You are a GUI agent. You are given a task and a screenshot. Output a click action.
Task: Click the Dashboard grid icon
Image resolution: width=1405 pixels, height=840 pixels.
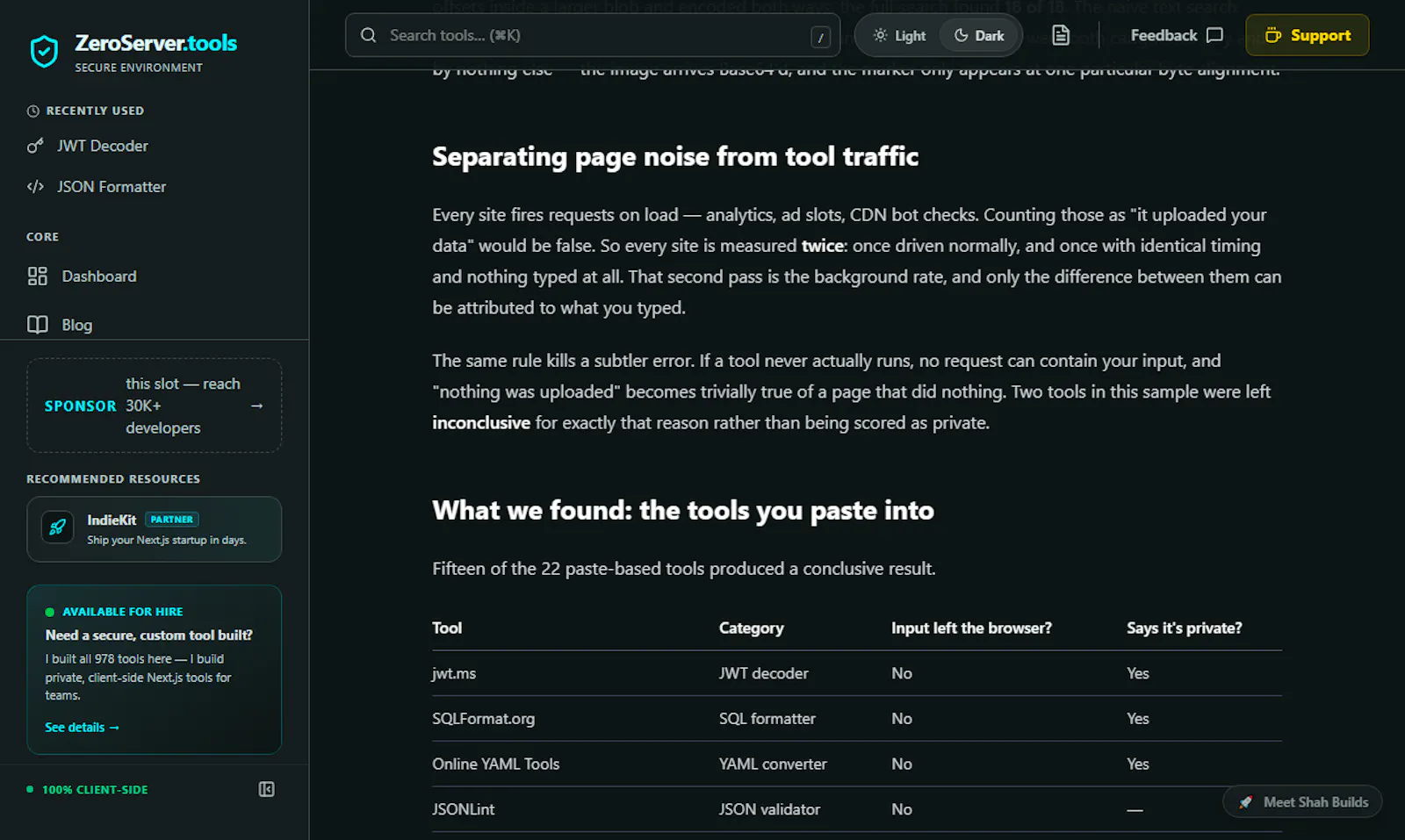point(37,276)
